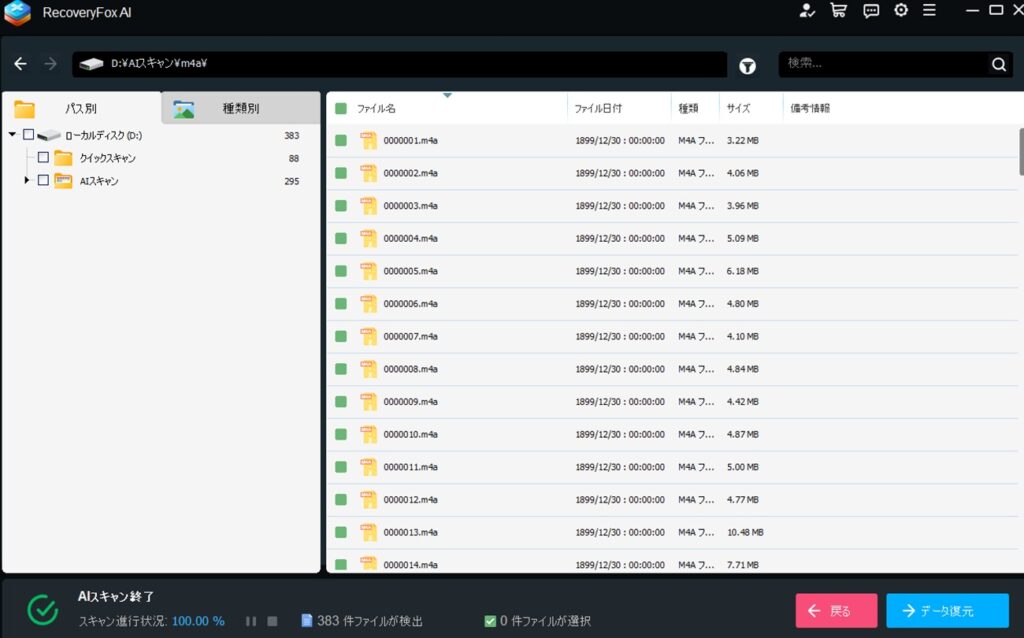This screenshot has height=638, width=1024.
Task: Stop the scan with the square icon
Action: tap(272, 621)
